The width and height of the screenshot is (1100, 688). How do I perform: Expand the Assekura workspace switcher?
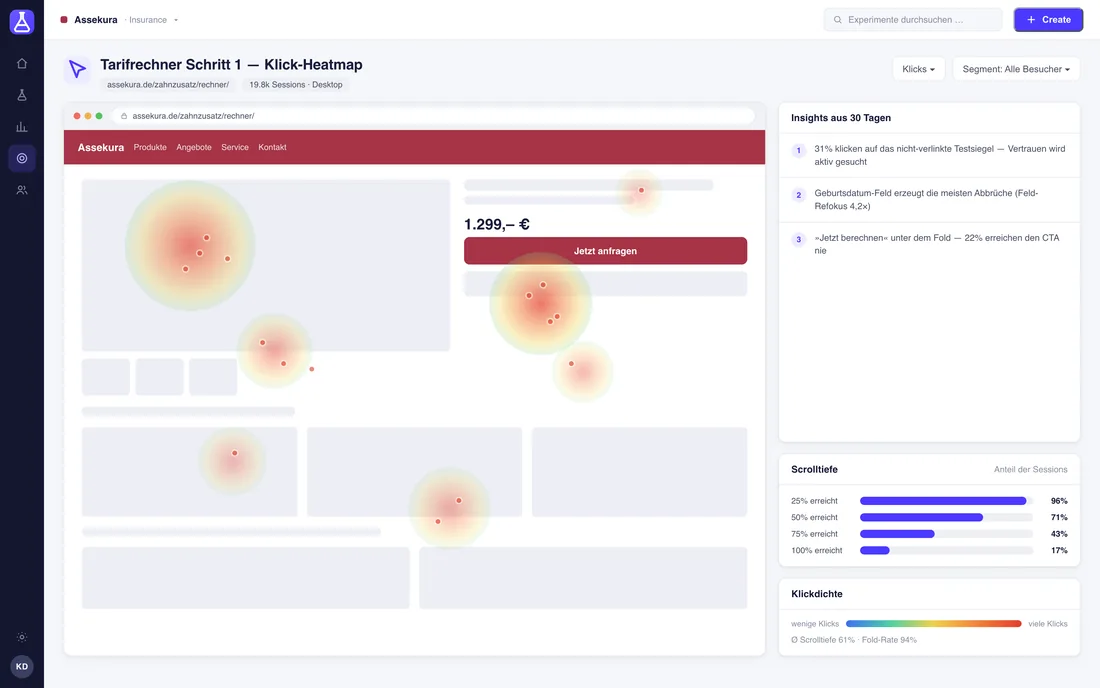point(176,20)
